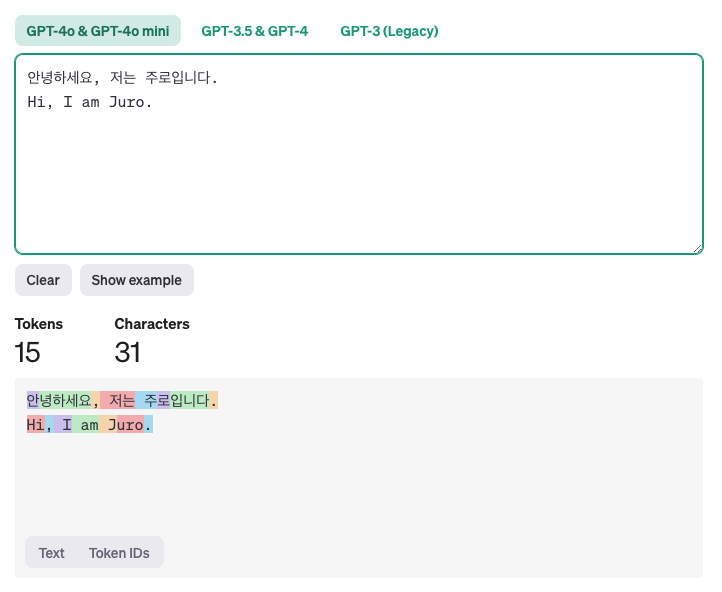Screen dimensions: 722x592
Task: Switch output view to Text
Action: (x=52, y=552)
